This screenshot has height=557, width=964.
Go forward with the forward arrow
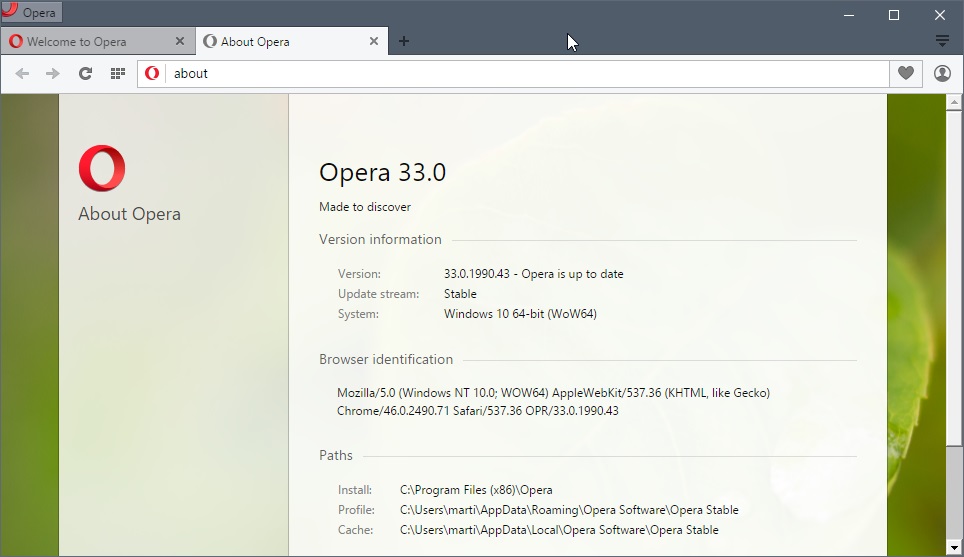click(53, 74)
